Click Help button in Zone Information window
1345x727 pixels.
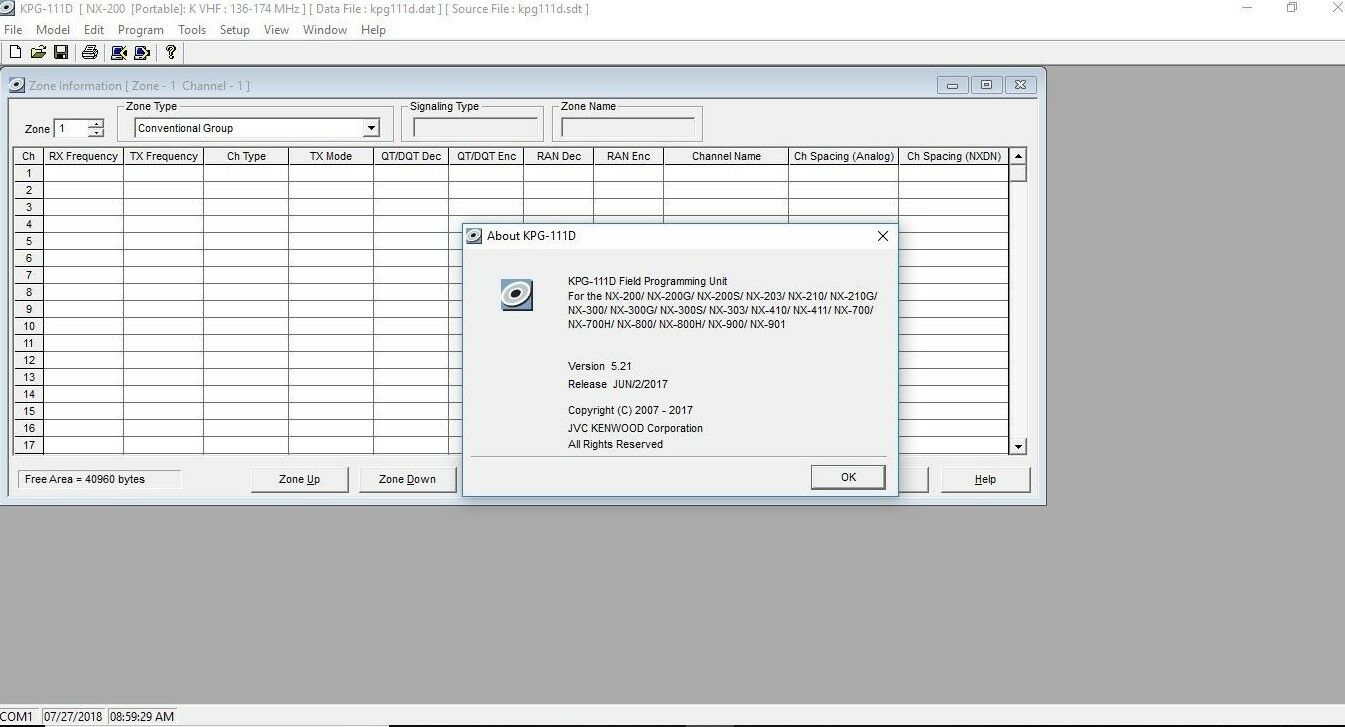tap(985, 480)
